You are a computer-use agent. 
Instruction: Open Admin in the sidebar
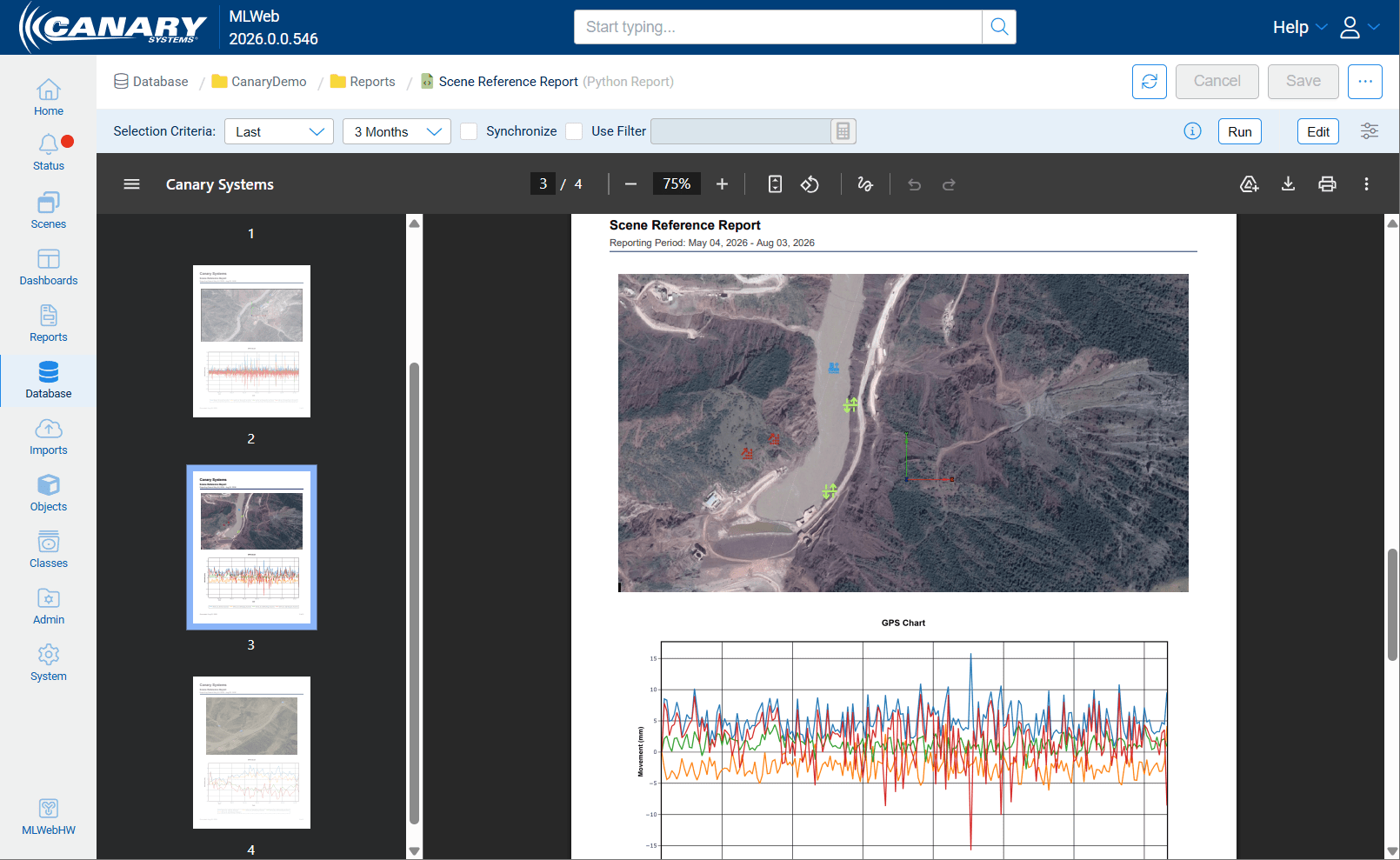[x=49, y=606]
